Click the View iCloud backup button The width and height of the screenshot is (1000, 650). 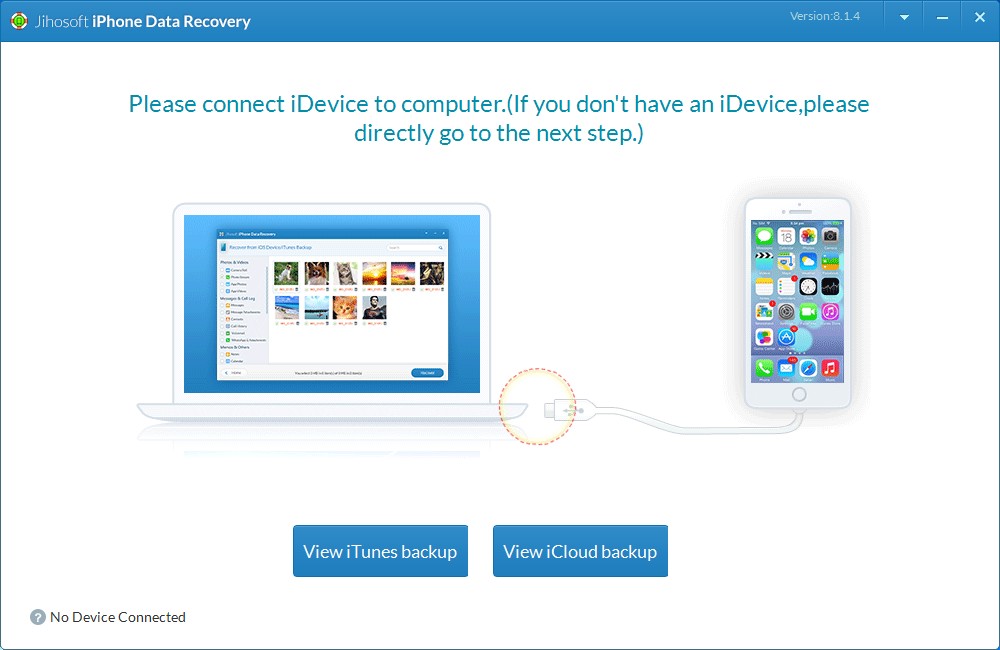(x=580, y=551)
